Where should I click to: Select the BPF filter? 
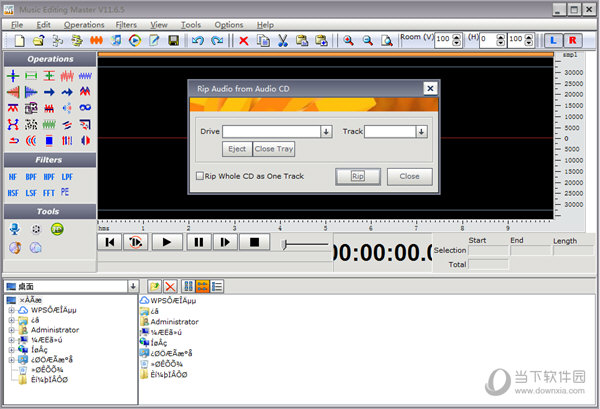pos(31,177)
